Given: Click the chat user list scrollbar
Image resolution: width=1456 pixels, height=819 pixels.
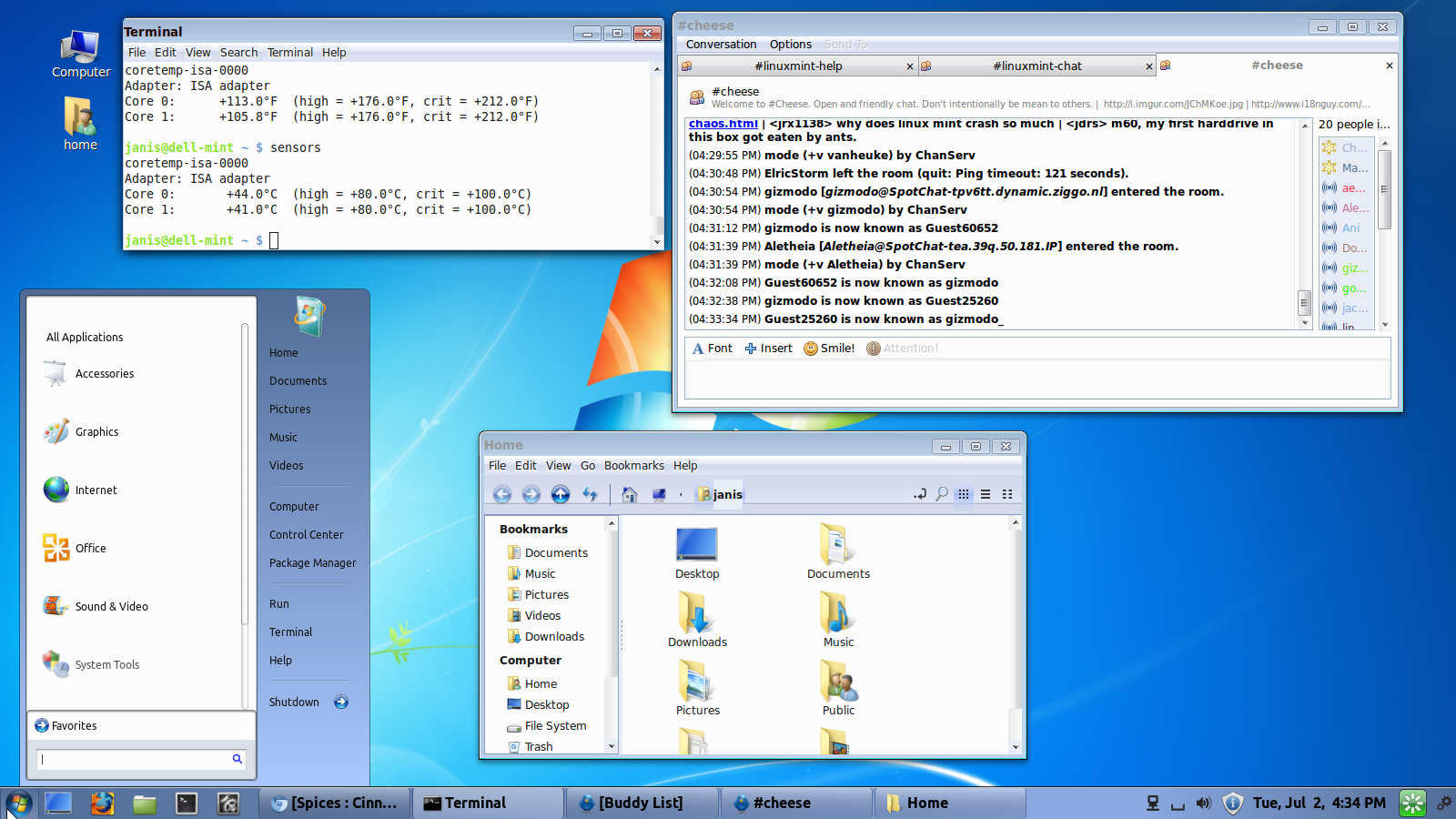Looking at the screenshot, I should 1384,189.
